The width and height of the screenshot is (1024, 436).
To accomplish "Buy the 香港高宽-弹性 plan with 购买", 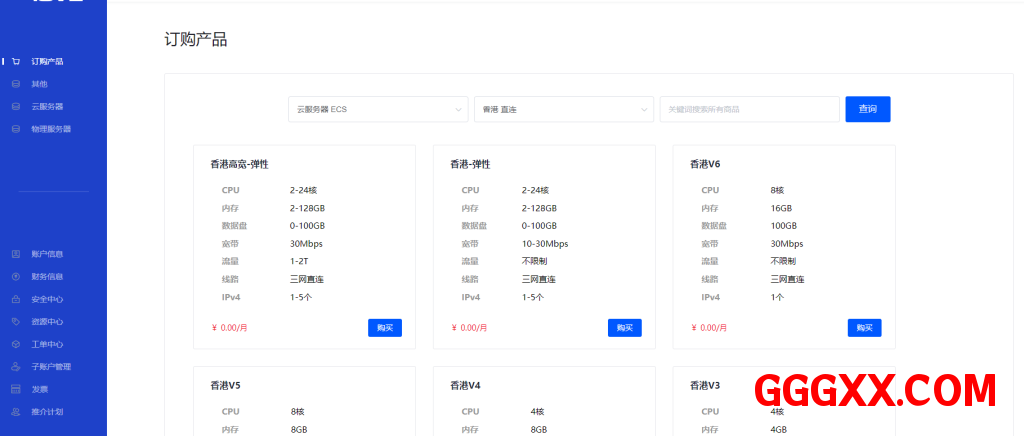I will [x=384, y=328].
